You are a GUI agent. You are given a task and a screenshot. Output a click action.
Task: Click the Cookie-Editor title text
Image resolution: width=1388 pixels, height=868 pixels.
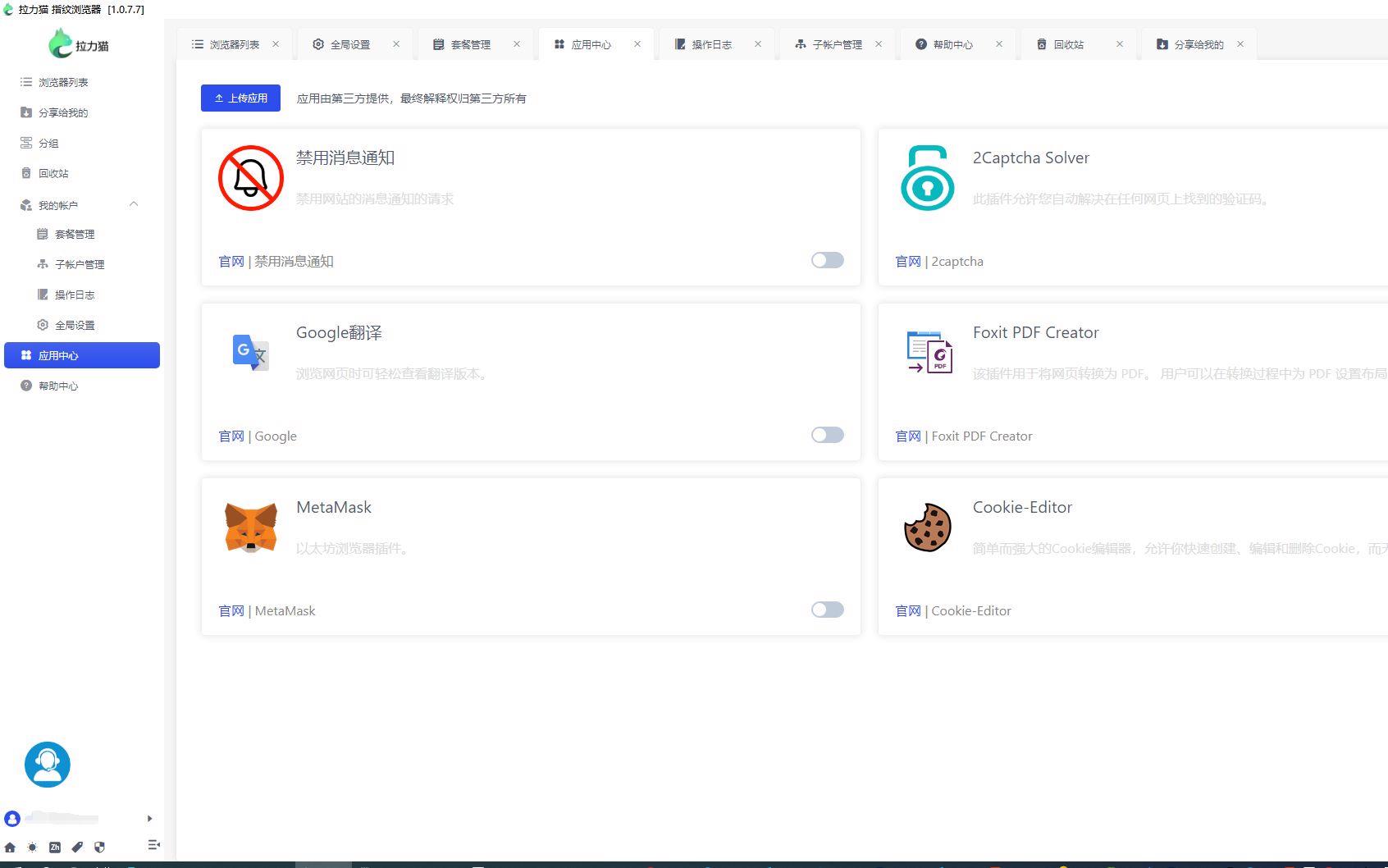[1022, 507]
